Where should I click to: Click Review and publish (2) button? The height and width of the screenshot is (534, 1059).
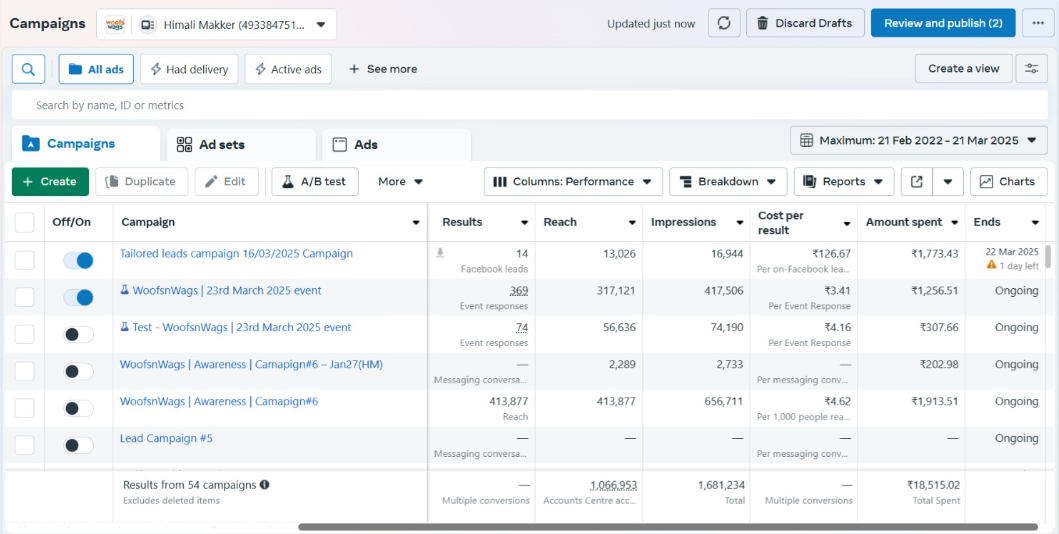(942, 23)
